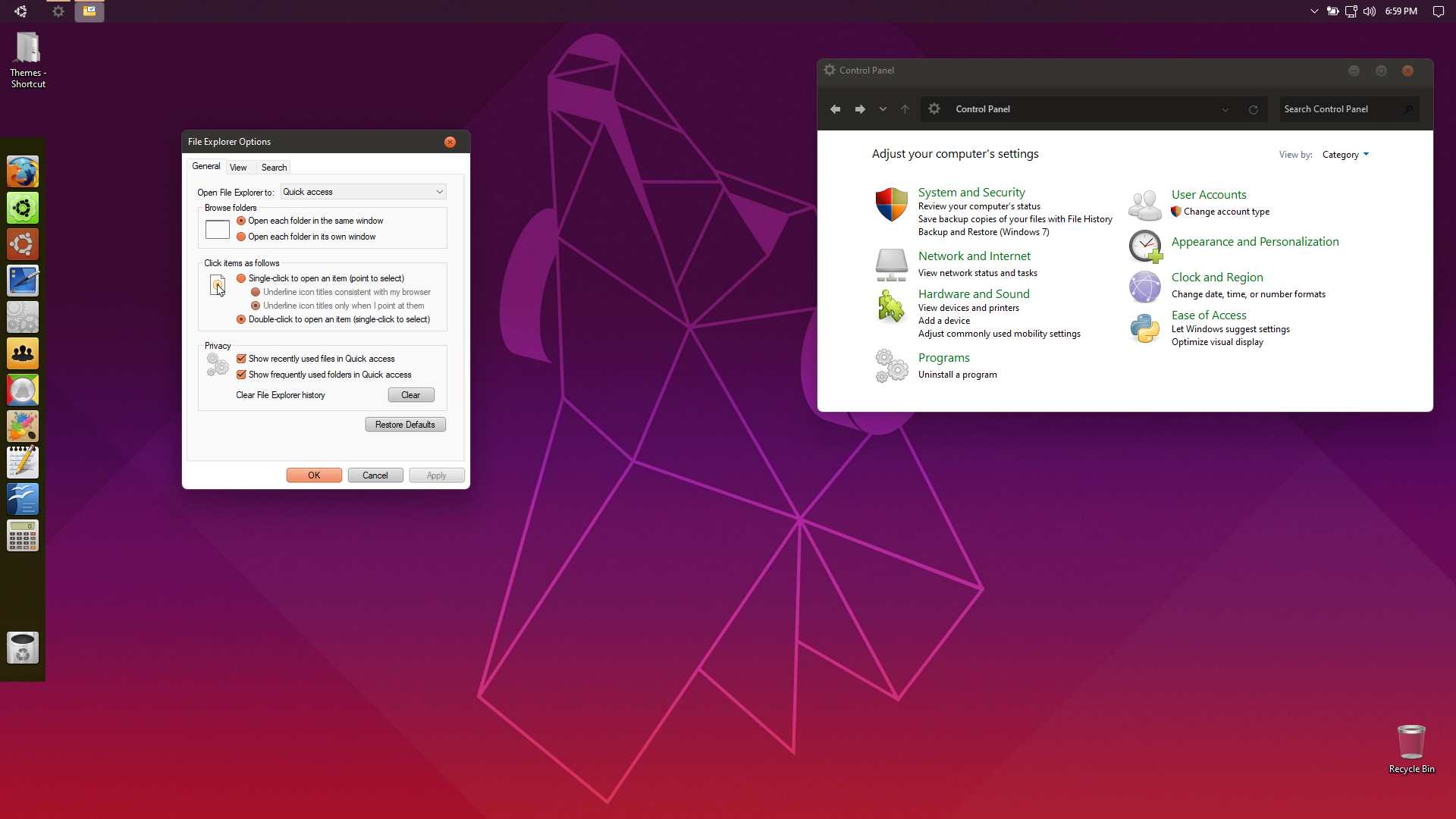Open the calculator icon in the dock
This screenshot has height=819, width=1456.
click(23, 535)
